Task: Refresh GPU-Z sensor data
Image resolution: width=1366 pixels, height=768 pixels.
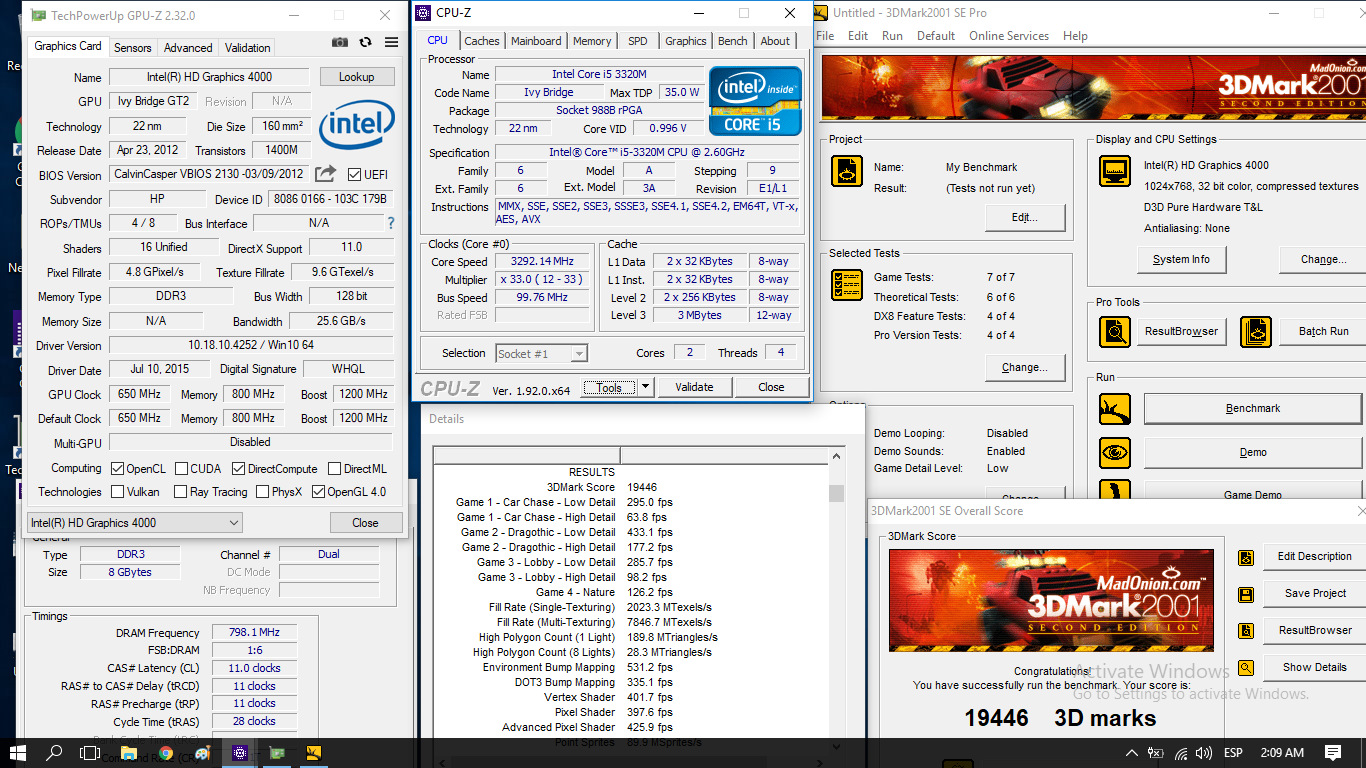Action: [x=365, y=42]
